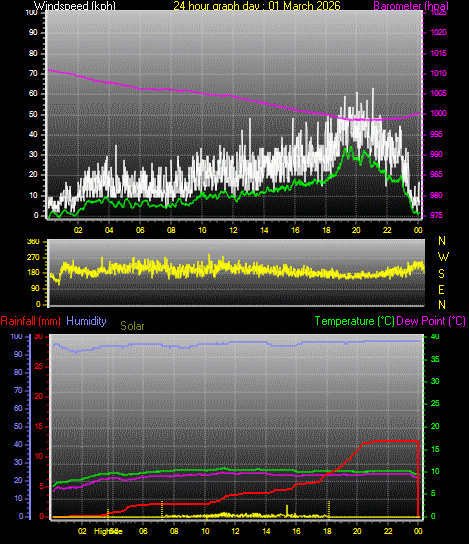Click green temperature axis value 30
This screenshot has height=544, width=469.
click(435, 381)
